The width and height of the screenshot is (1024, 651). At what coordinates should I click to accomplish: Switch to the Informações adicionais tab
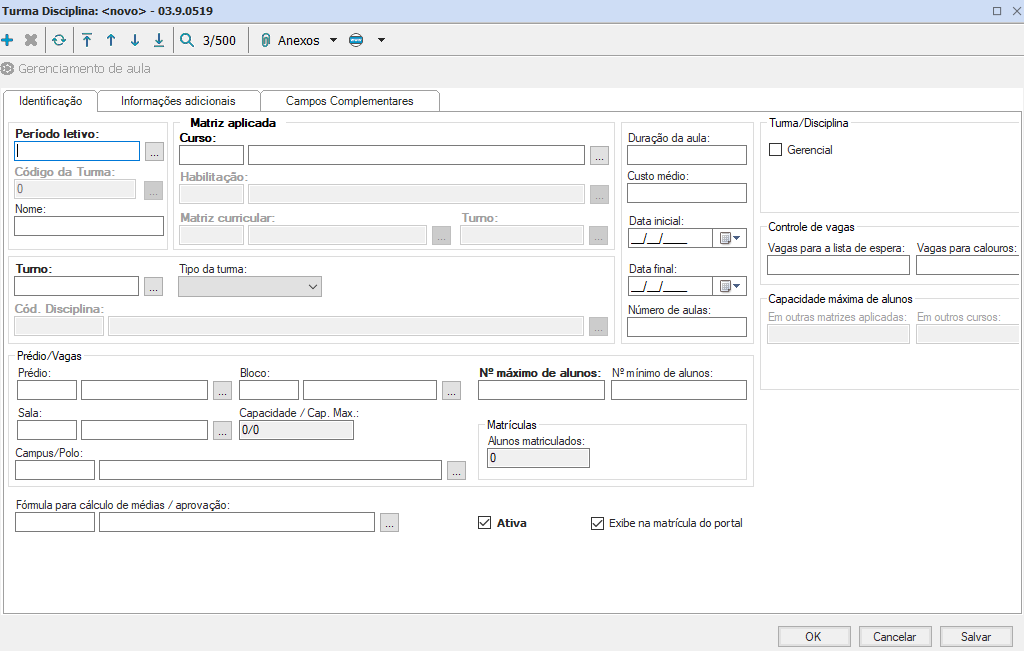click(178, 101)
